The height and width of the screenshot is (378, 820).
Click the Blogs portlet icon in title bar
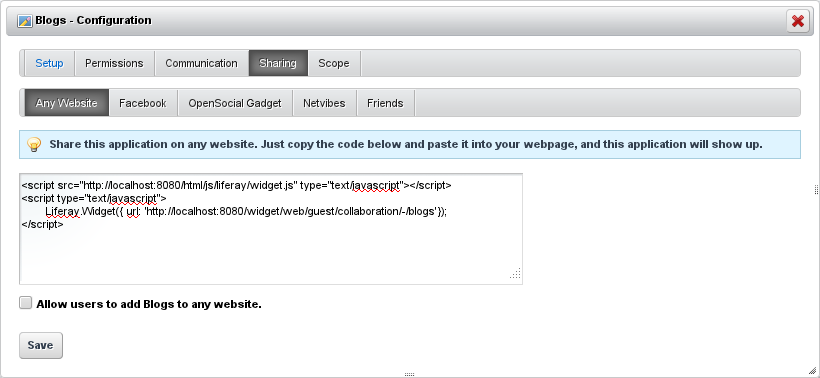tap(25, 21)
